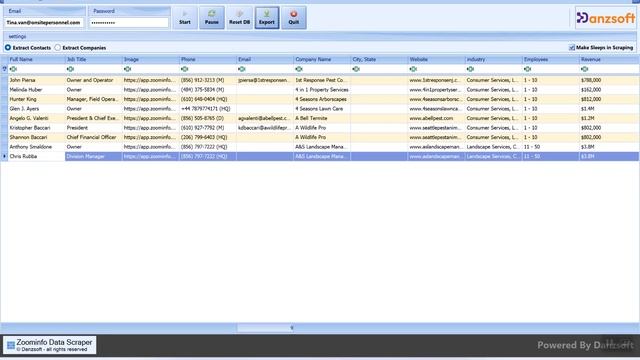Select the Glen J. Ayers name cell
Screen dimensions: 640x360
coord(36,109)
